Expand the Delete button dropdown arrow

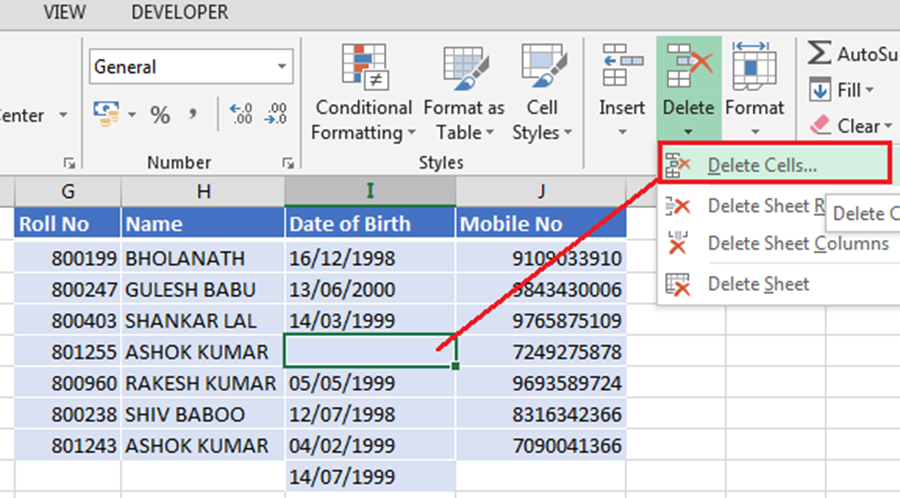[688, 131]
